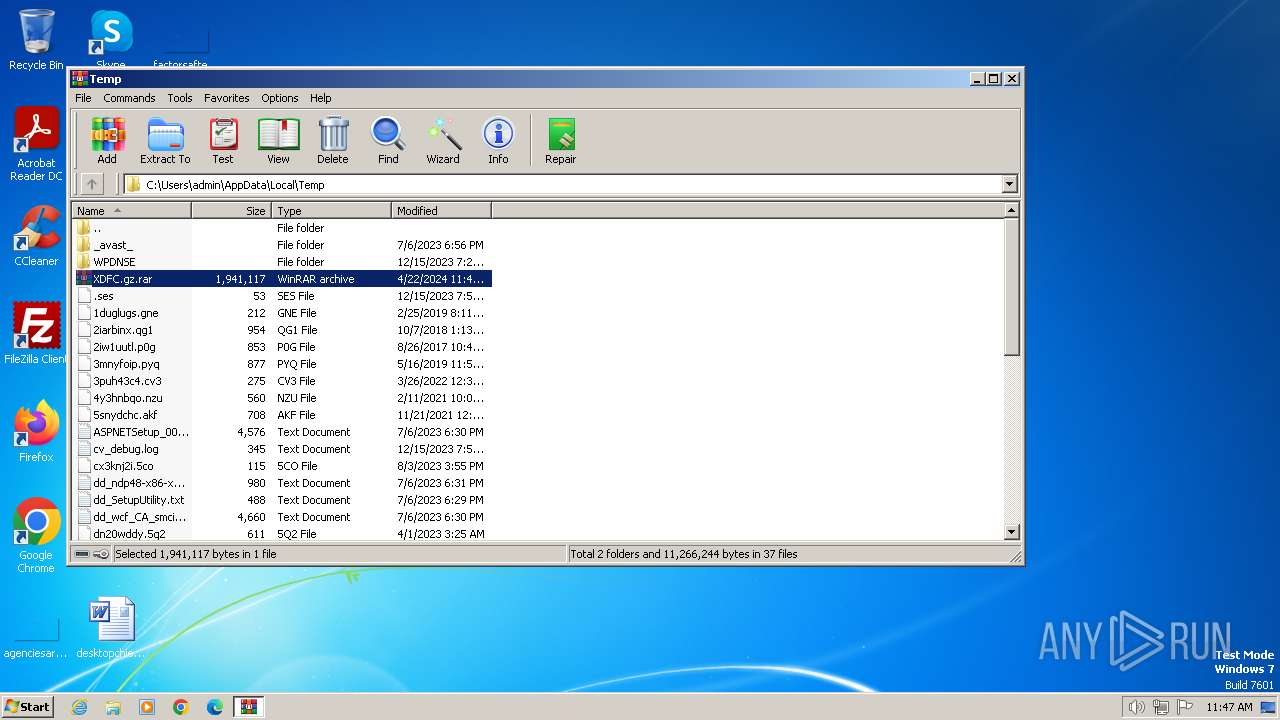The height and width of the screenshot is (720, 1280).
Task: Click the file list scroll up arrow
Action: coord(1011,210)
